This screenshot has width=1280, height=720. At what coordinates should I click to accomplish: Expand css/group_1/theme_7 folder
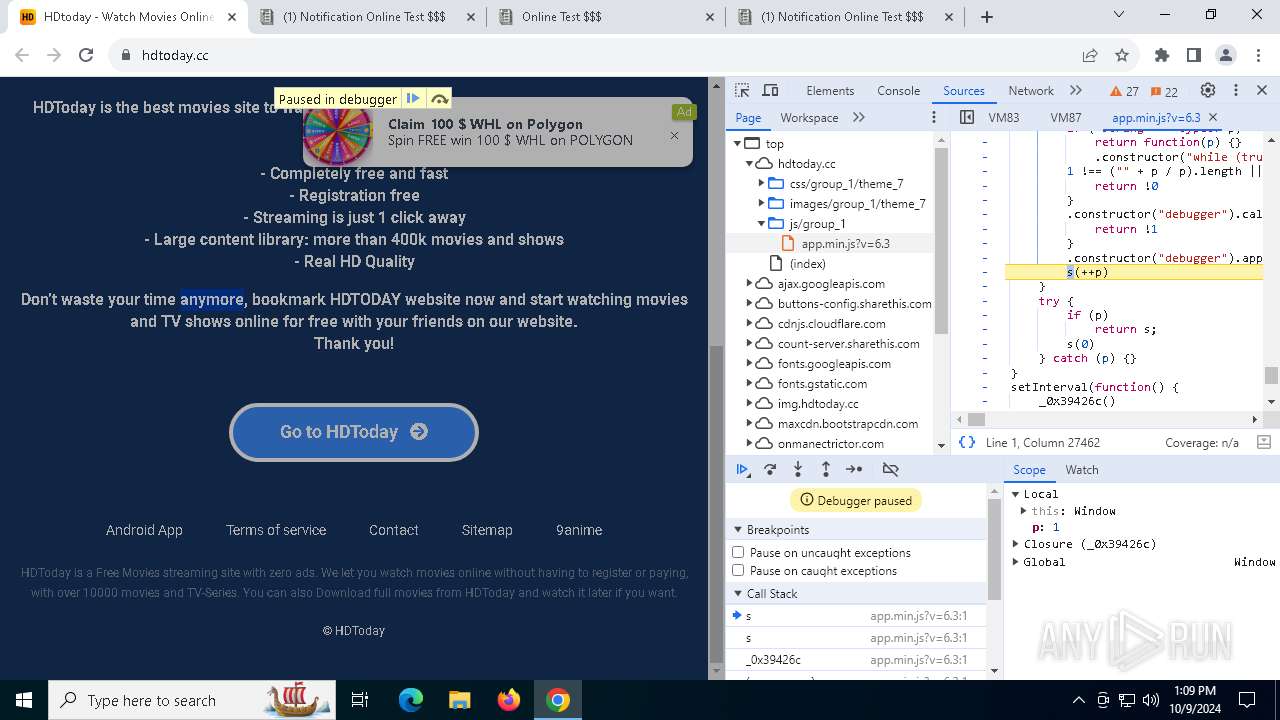pyautogui.click(x=761, y=184)
